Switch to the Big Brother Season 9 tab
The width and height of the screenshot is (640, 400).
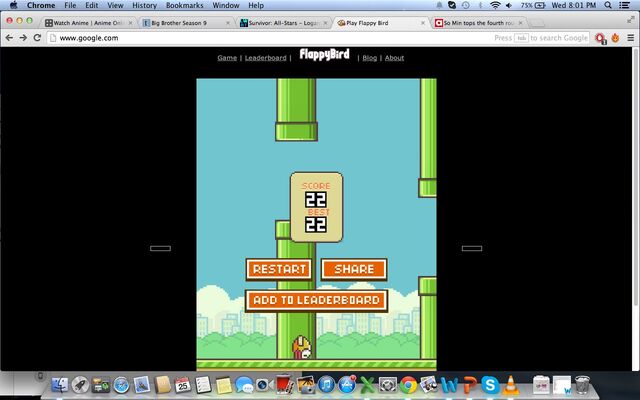[x=186, y=23]
